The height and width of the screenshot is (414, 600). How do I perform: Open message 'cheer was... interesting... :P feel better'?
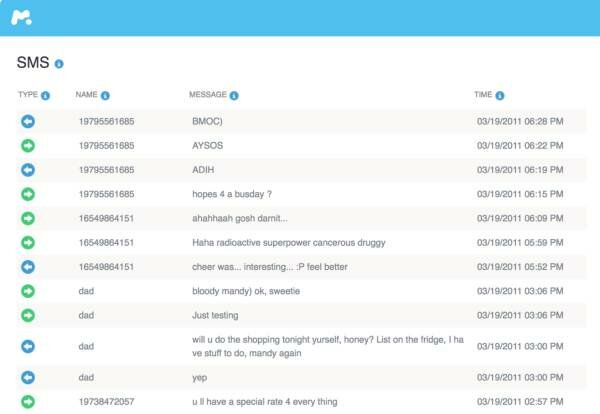click(270, 267)
